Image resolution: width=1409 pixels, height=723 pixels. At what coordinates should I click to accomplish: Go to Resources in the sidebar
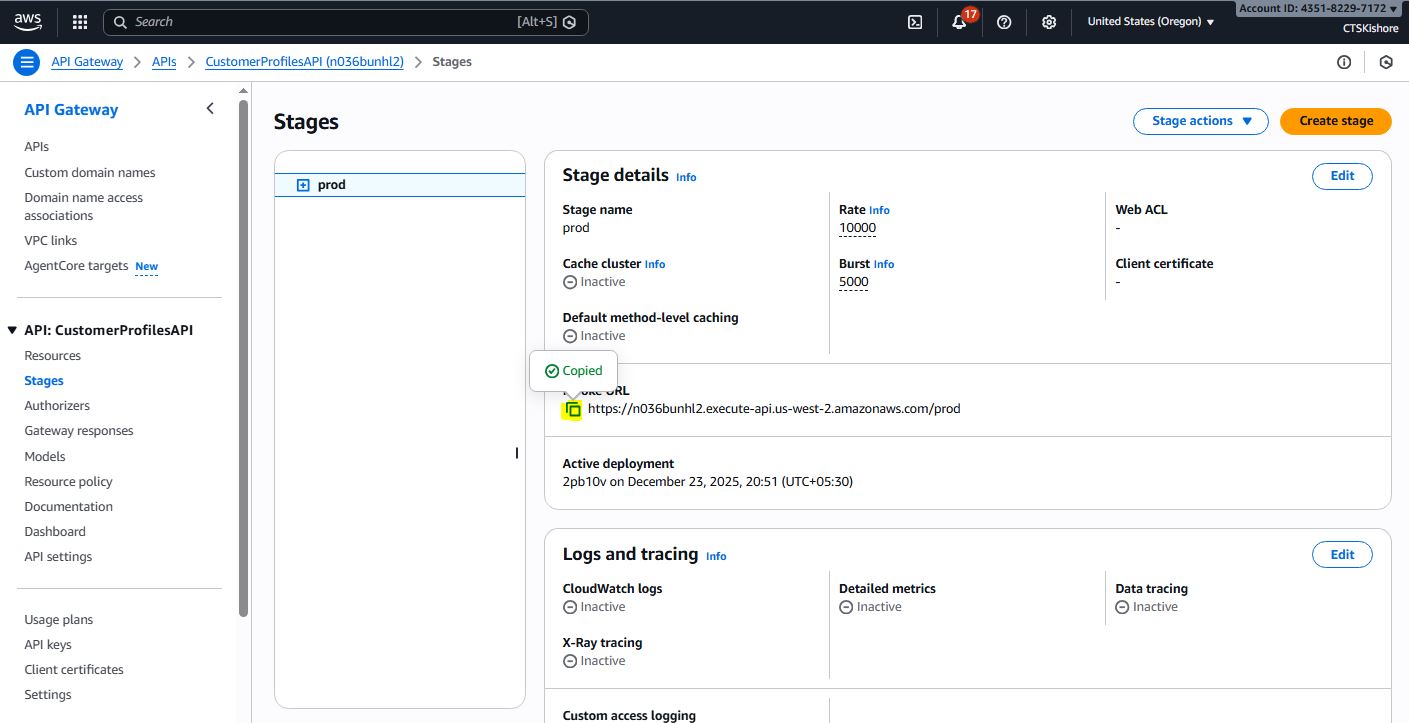(53, 356)
